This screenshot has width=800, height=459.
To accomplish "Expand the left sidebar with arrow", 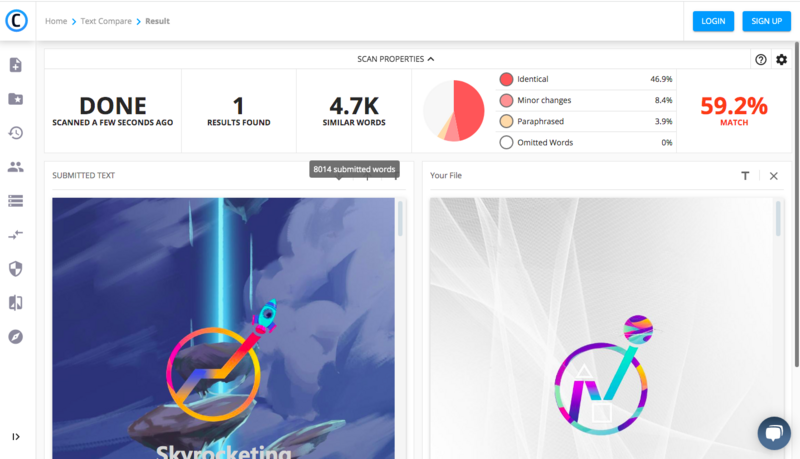I will coord(16,437).
